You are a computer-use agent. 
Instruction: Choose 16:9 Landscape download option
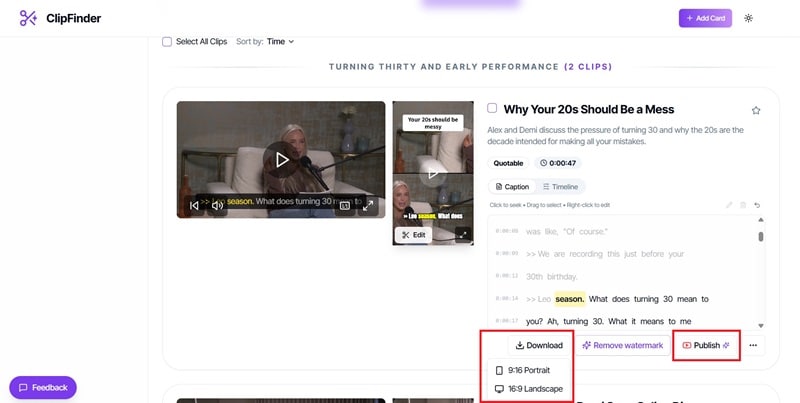[529, 389]
